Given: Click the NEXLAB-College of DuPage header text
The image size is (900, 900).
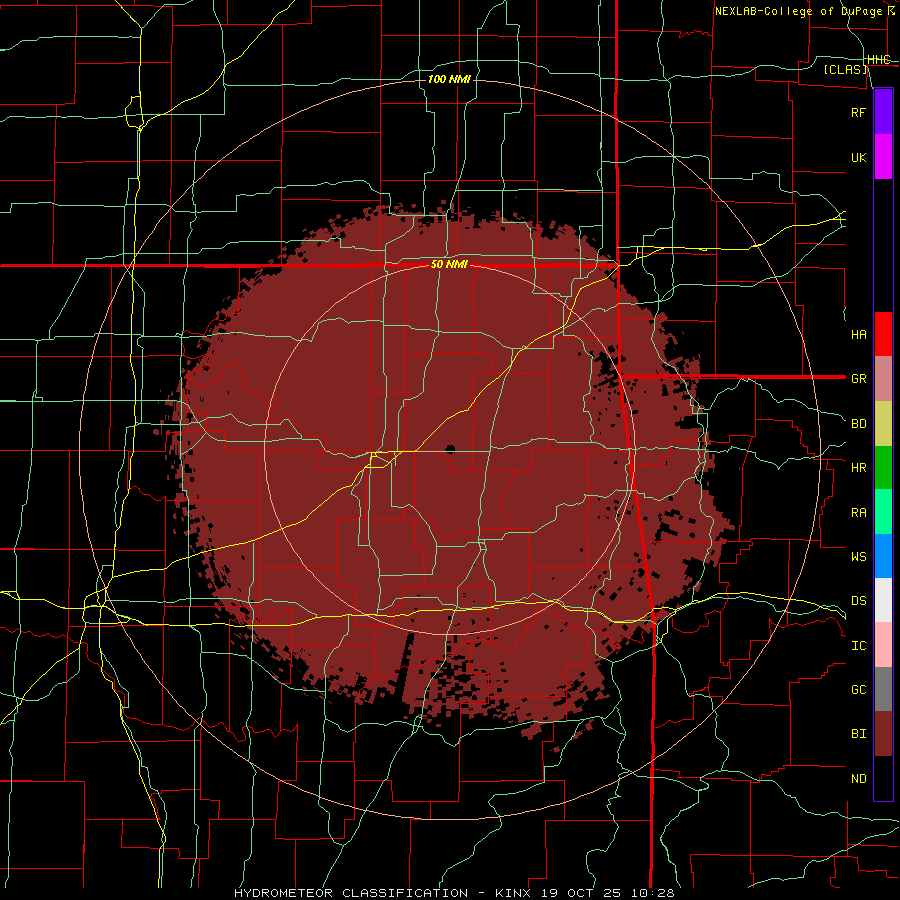Looking at the screenshot, I should (x=798, y=11).
